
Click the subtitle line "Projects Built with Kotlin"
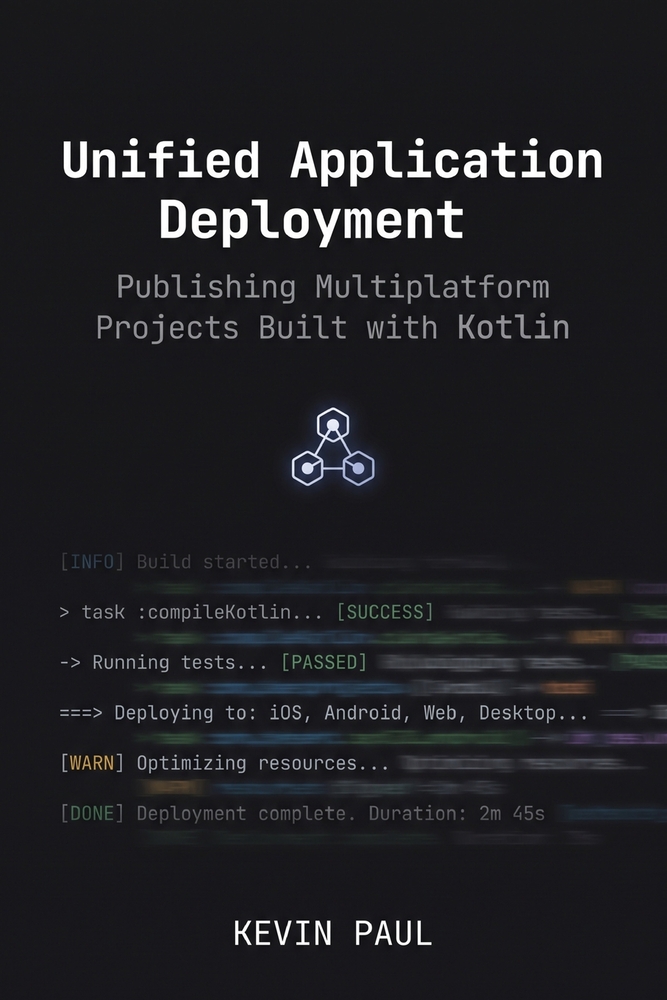[332, 327]
